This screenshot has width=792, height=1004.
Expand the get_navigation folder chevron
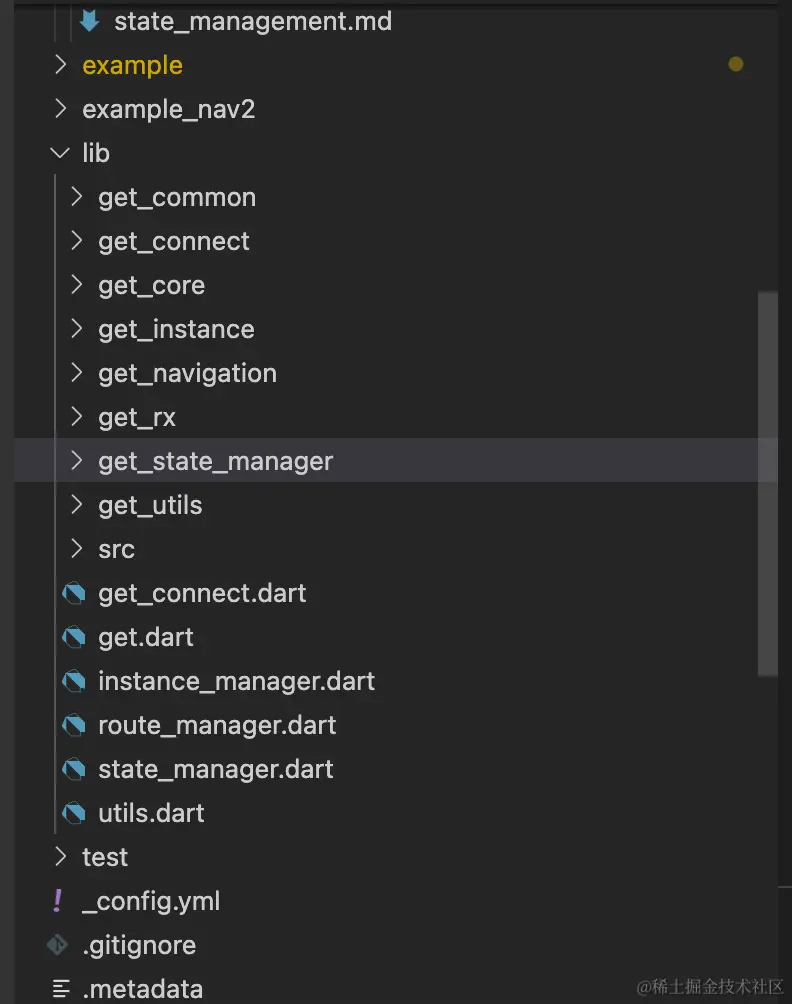[x=77, y=373]
